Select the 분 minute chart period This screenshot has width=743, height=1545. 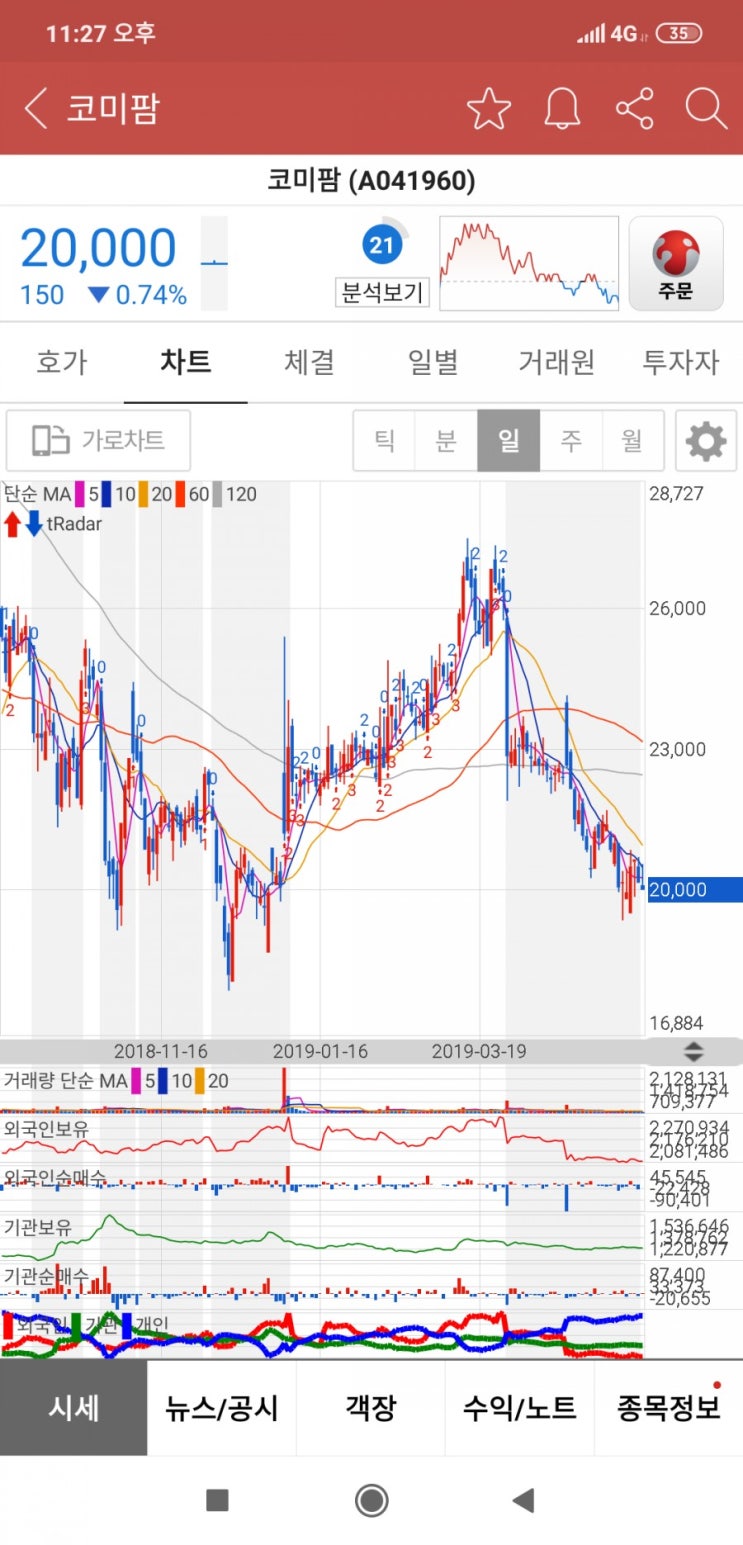(446, 440)
